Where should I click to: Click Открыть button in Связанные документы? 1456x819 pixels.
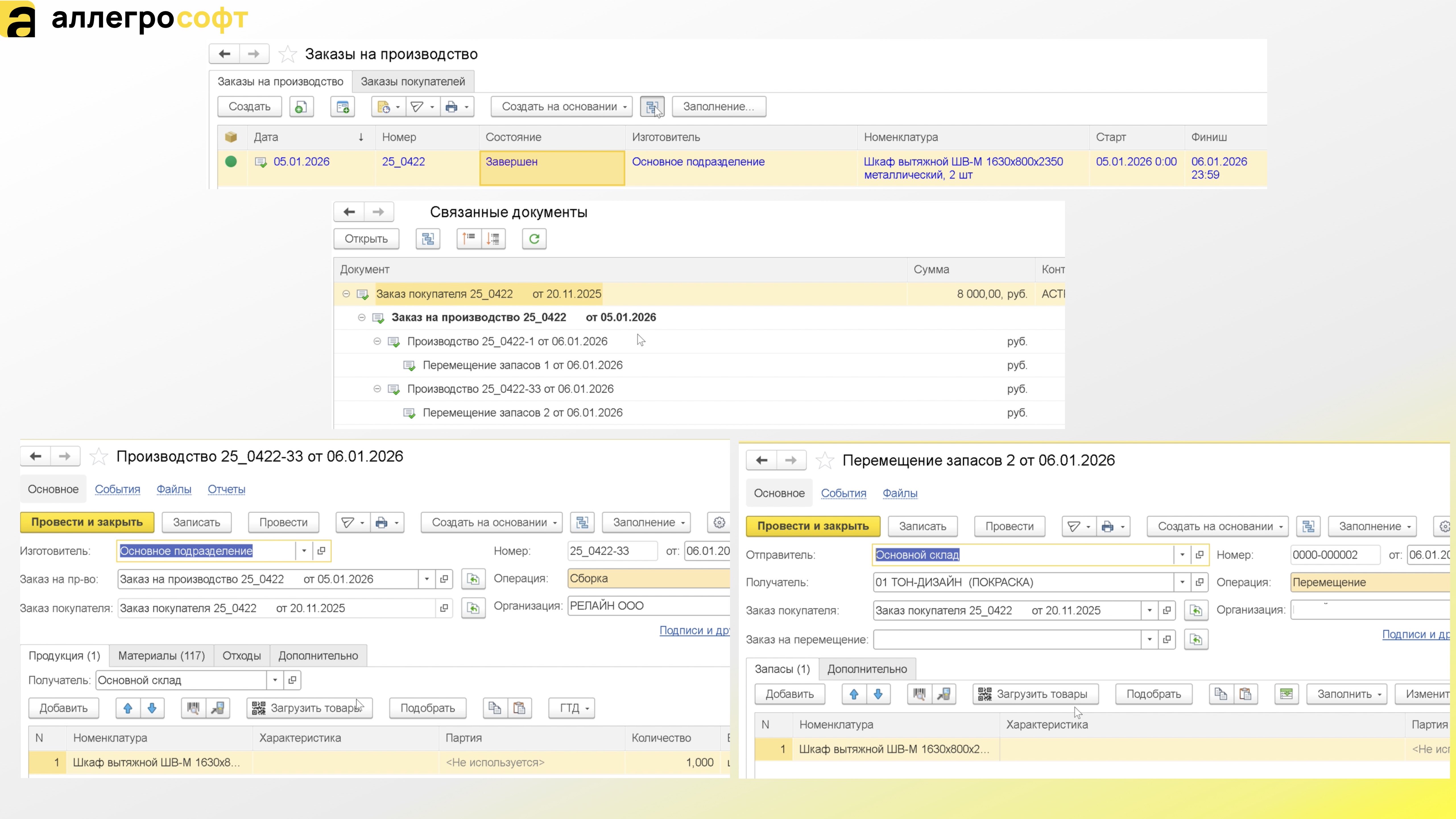[366, 239]
